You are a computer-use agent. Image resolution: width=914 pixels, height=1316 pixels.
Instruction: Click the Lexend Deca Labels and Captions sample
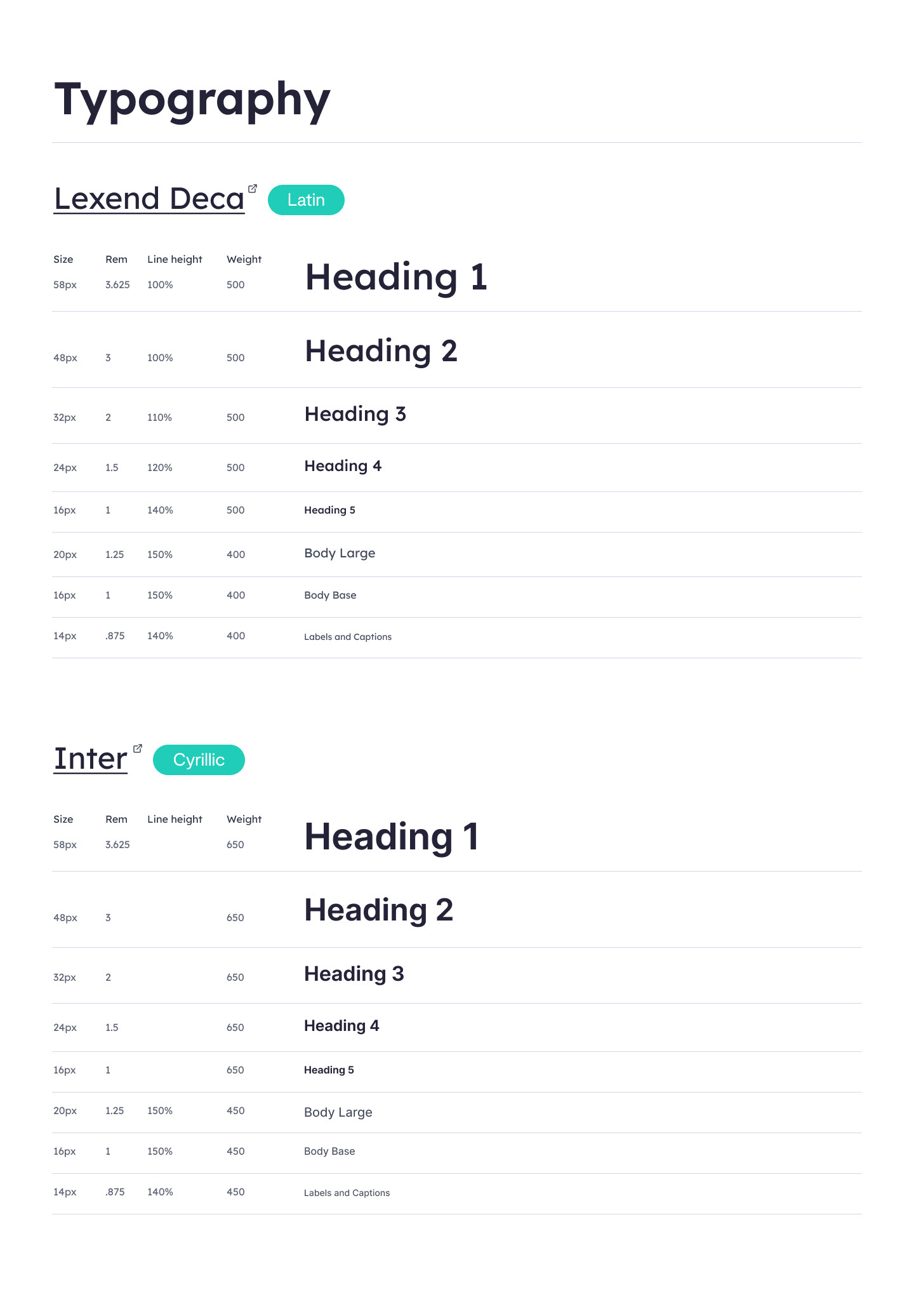pos(348,637)
